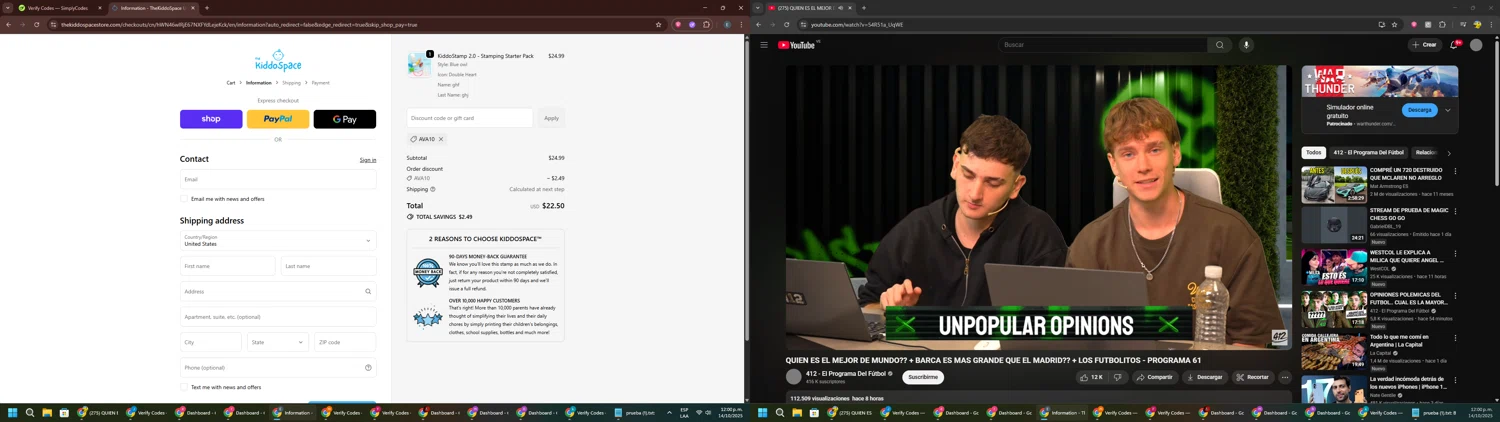Dislike the YouTube video

[x=1118, y=377]
